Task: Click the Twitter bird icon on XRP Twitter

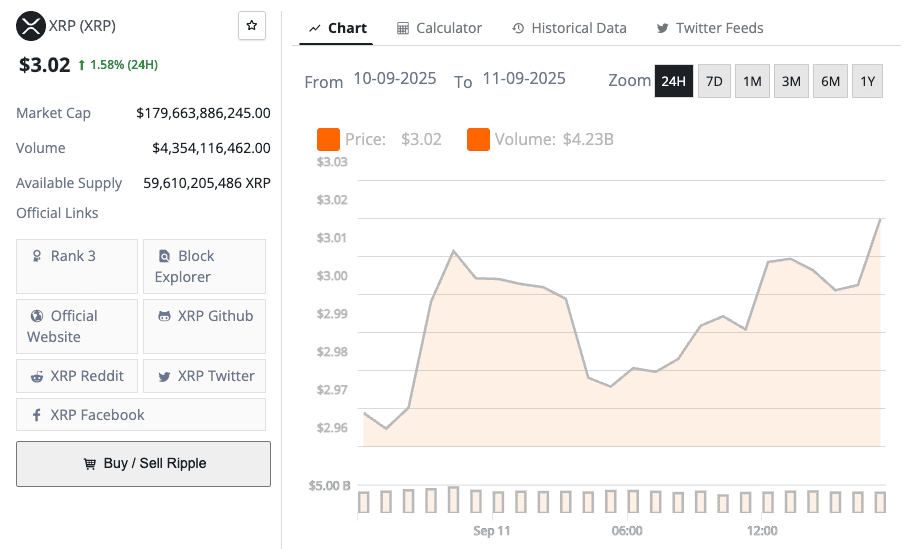Action: pos(164,376)
